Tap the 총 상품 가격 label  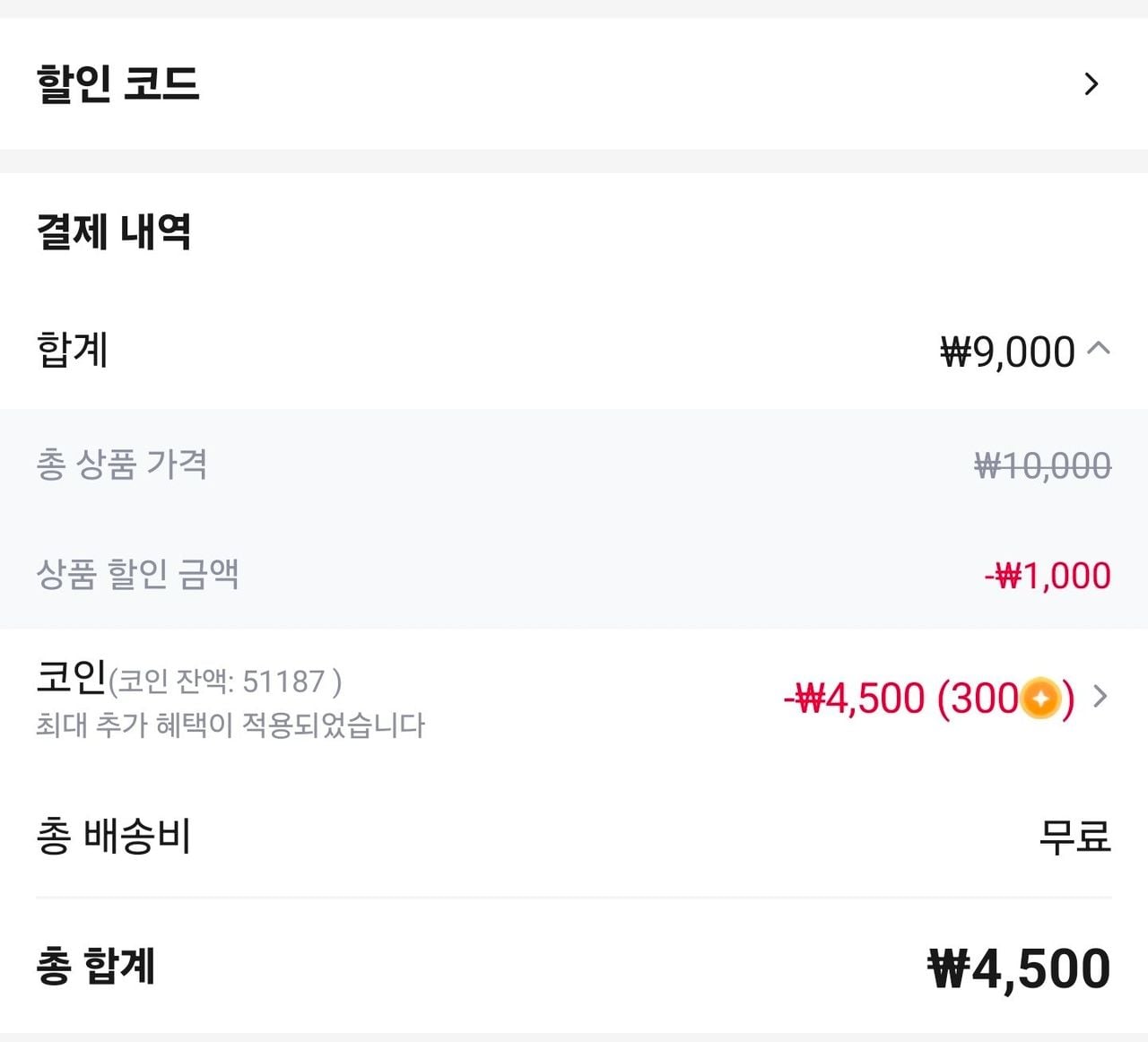122,465
